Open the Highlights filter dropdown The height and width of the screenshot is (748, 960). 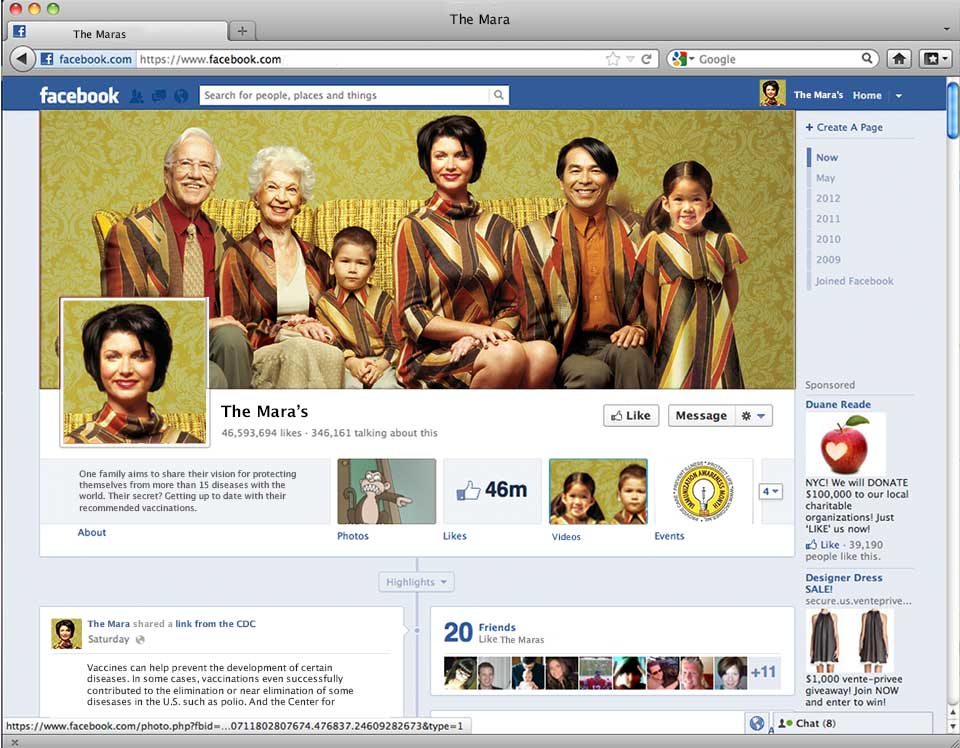click(x=416, y=582)
